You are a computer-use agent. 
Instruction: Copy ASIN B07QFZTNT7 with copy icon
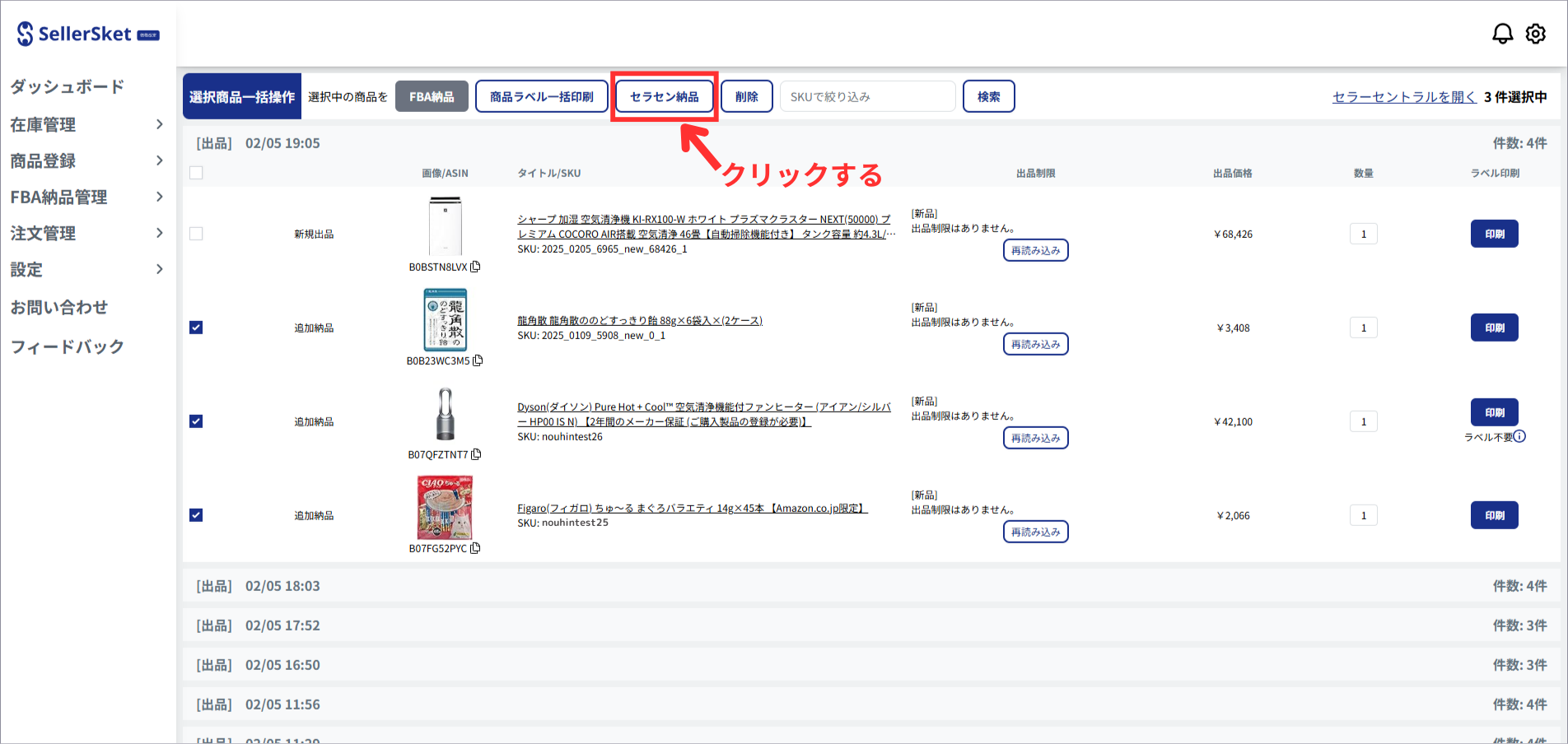pos(476,454)
